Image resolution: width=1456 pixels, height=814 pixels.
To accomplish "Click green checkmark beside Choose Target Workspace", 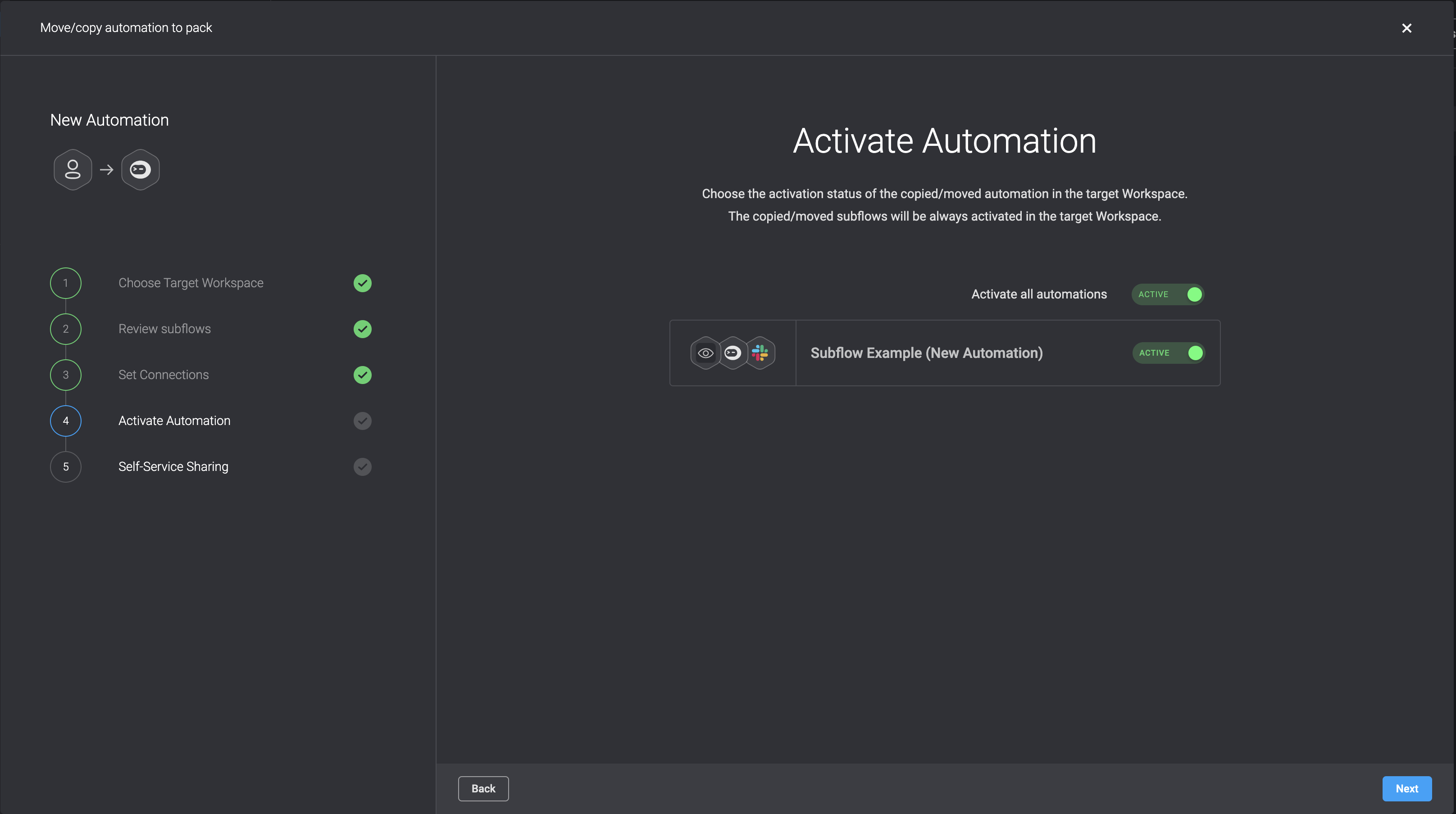I will [362, 283].
